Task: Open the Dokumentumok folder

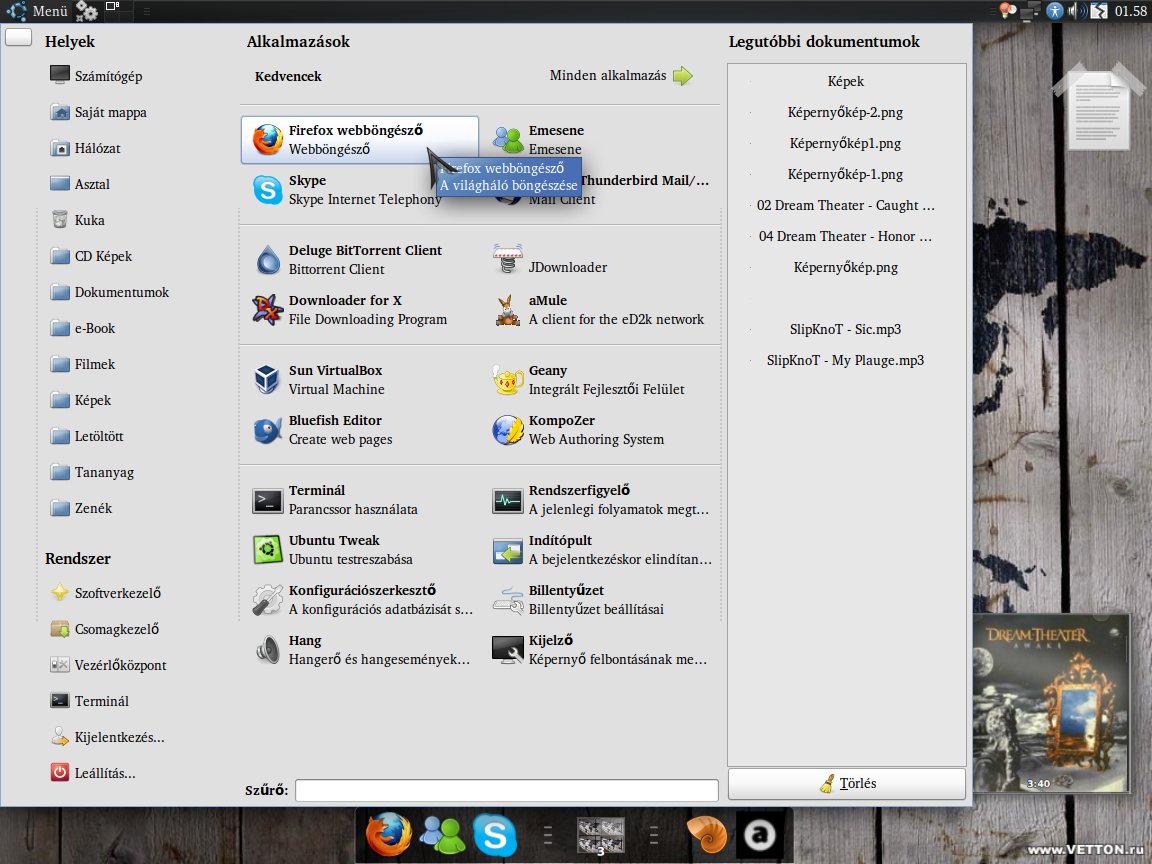Action: (109, 292)
